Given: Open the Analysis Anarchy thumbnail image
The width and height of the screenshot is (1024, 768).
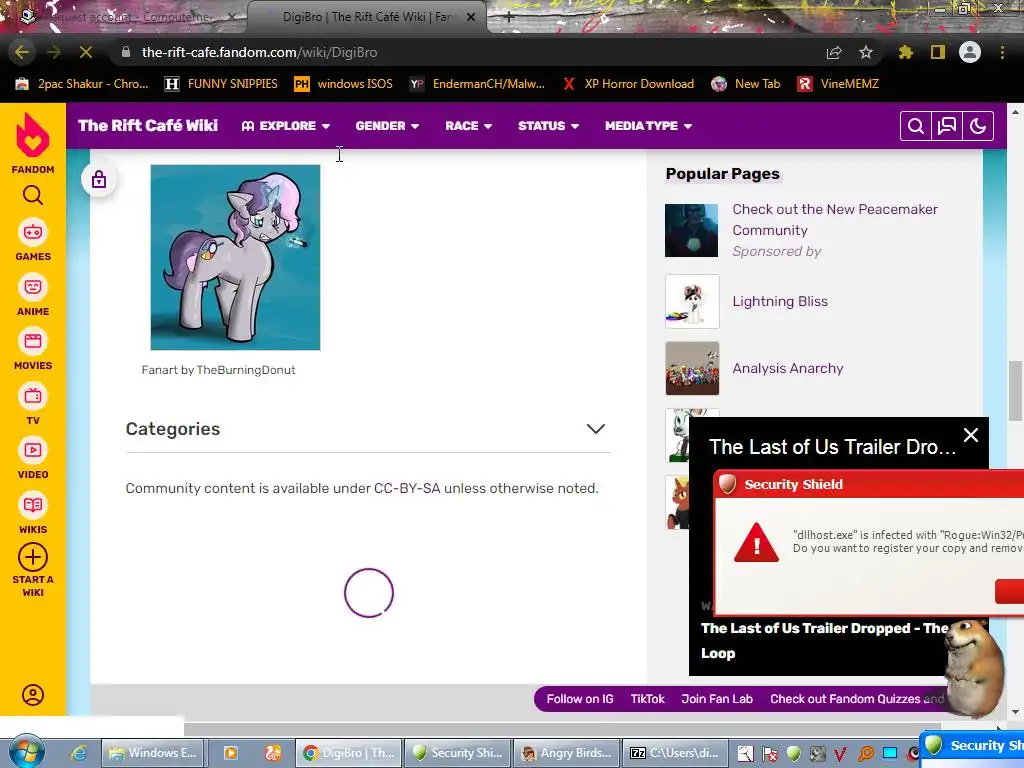Looking at the screenshot, I should [692, 368].
